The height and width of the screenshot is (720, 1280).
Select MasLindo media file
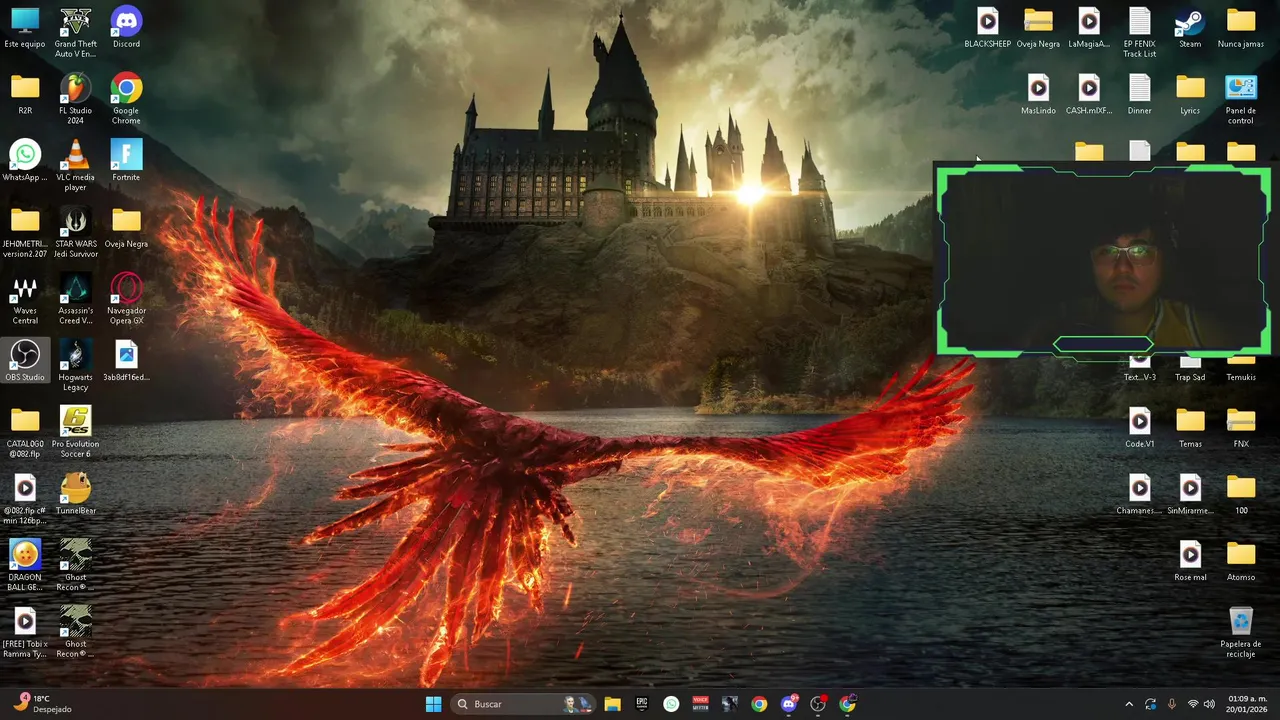[1038, 95]
